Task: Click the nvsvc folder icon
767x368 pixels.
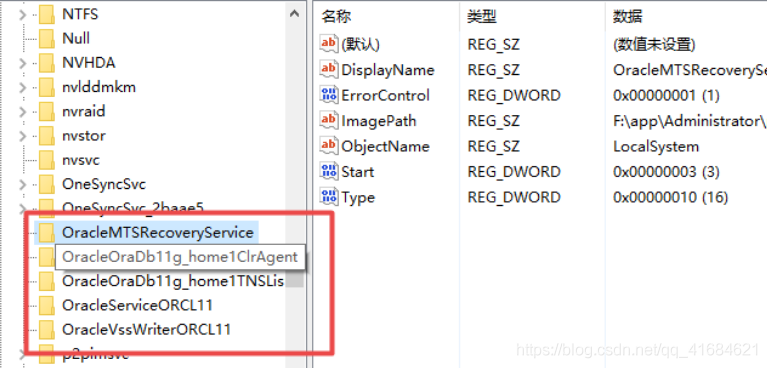Action: pos(46,160)
